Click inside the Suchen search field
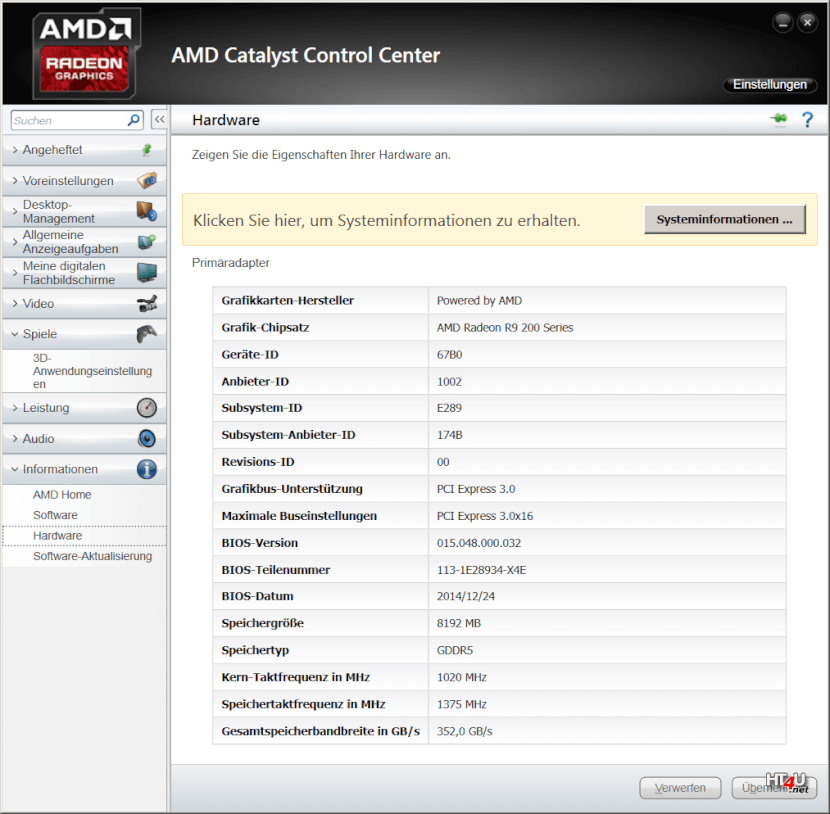 (x=69, y=120)
